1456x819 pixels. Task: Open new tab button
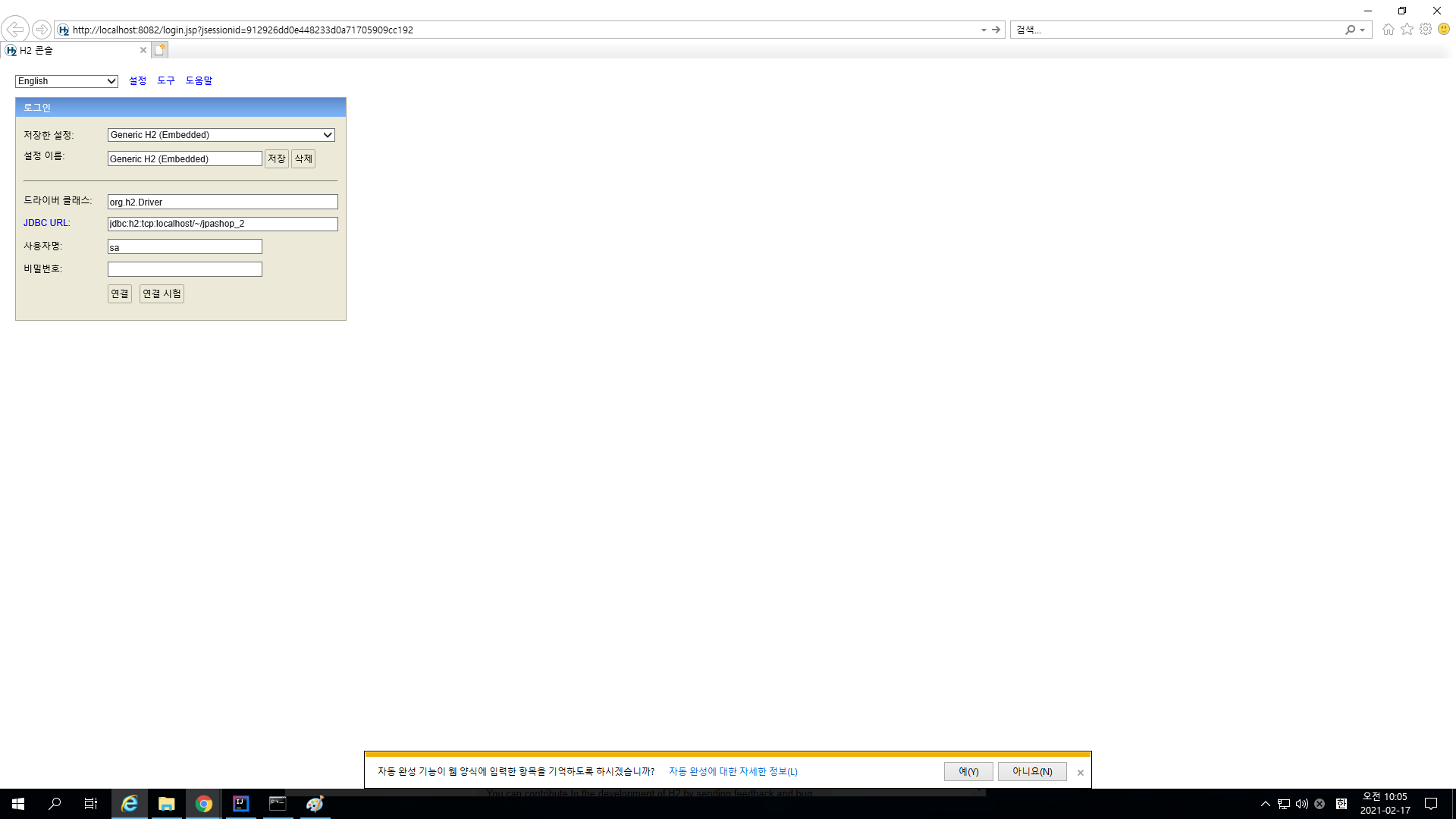point(159,50)
